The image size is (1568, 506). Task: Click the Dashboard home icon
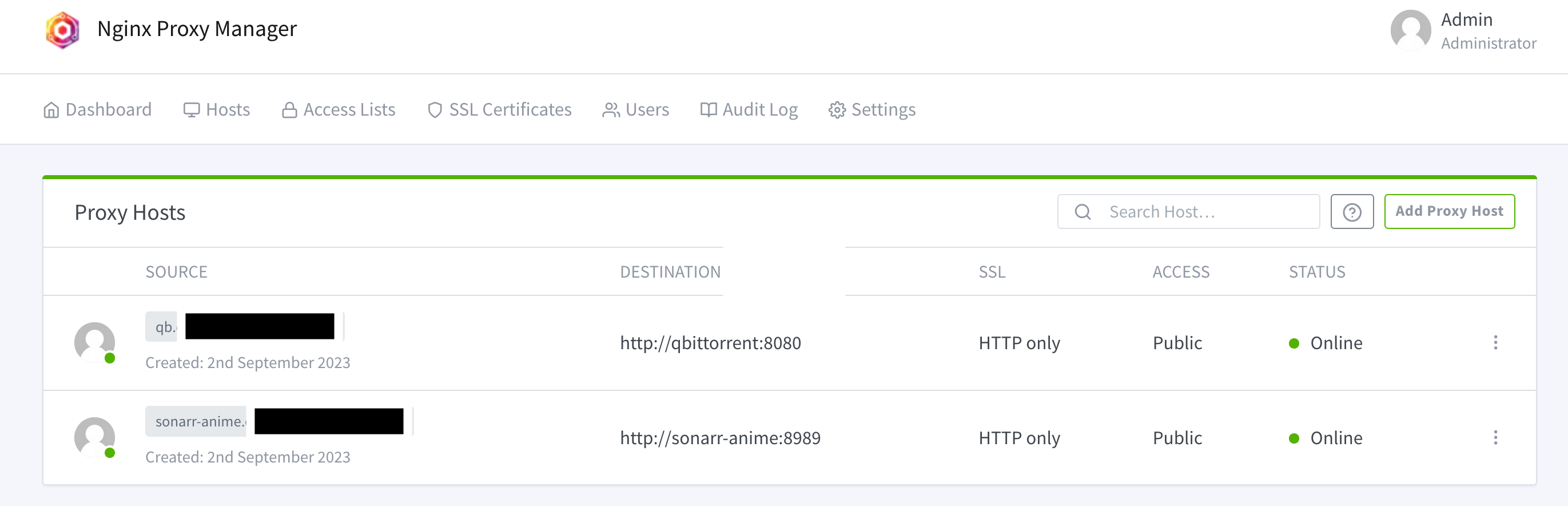point(51,110)
